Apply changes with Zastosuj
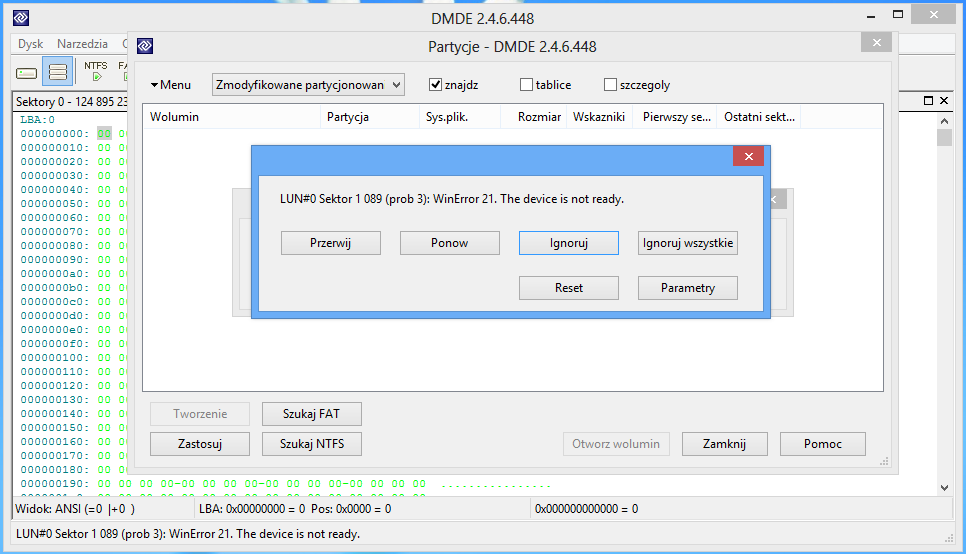 click(x=200, y=444)
